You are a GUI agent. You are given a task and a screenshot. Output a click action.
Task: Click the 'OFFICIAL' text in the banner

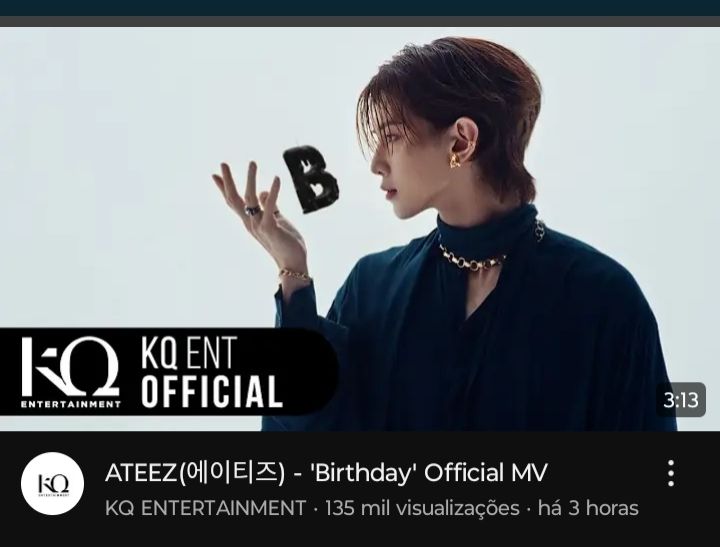pyautogui.click(x=211, y=391)
